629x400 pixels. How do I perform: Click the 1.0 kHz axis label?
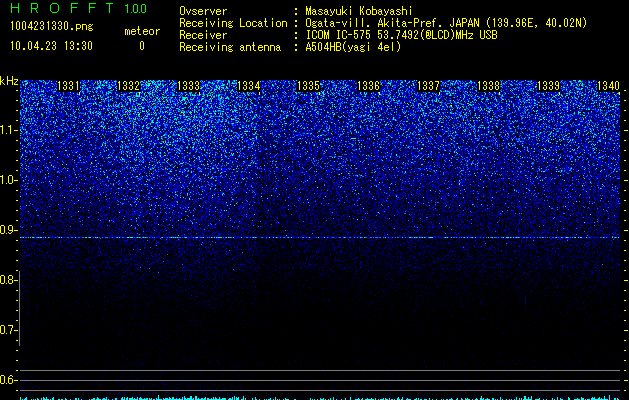[8, 180]
